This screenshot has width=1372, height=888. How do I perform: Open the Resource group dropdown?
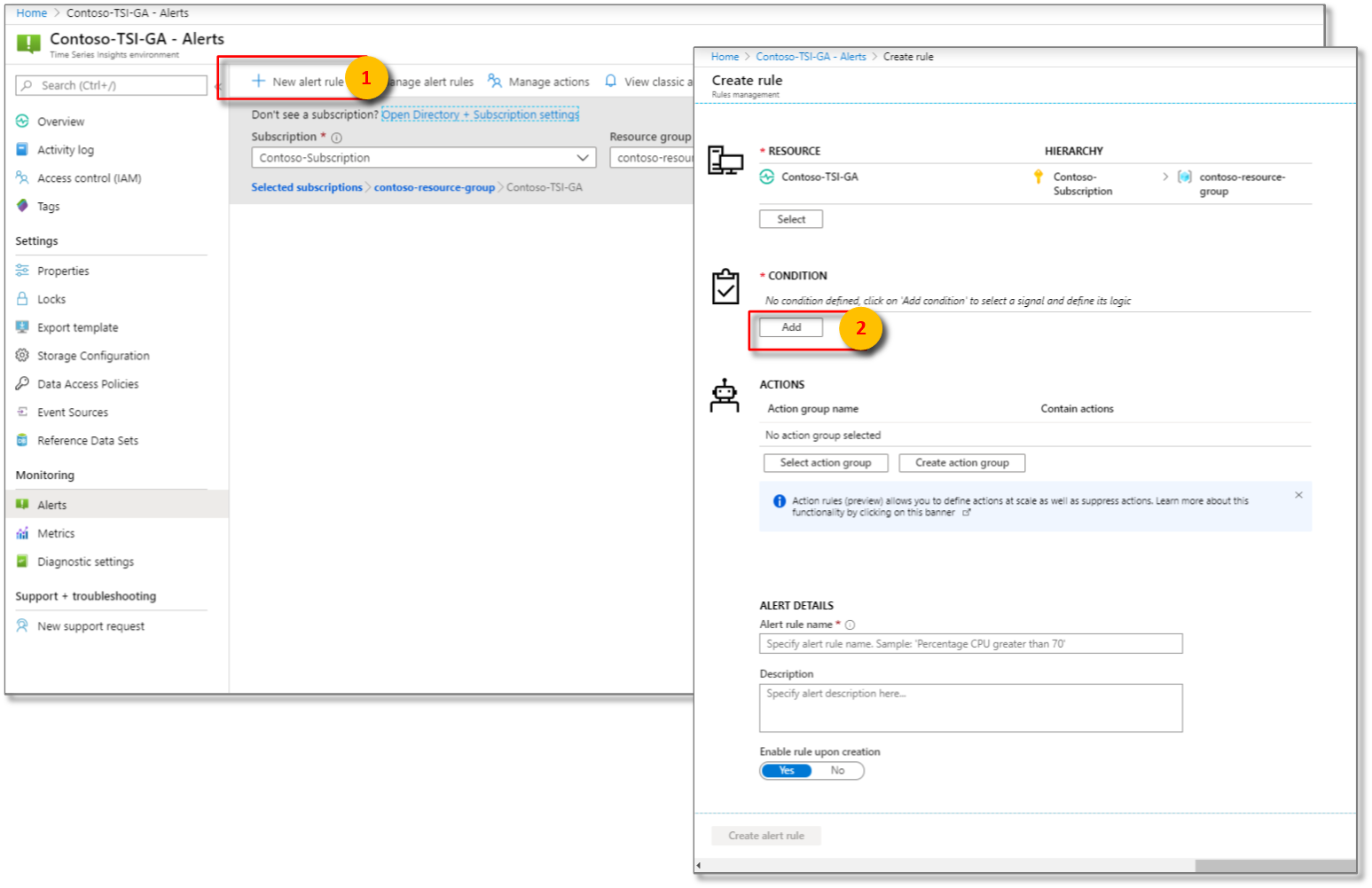point(652,157)
